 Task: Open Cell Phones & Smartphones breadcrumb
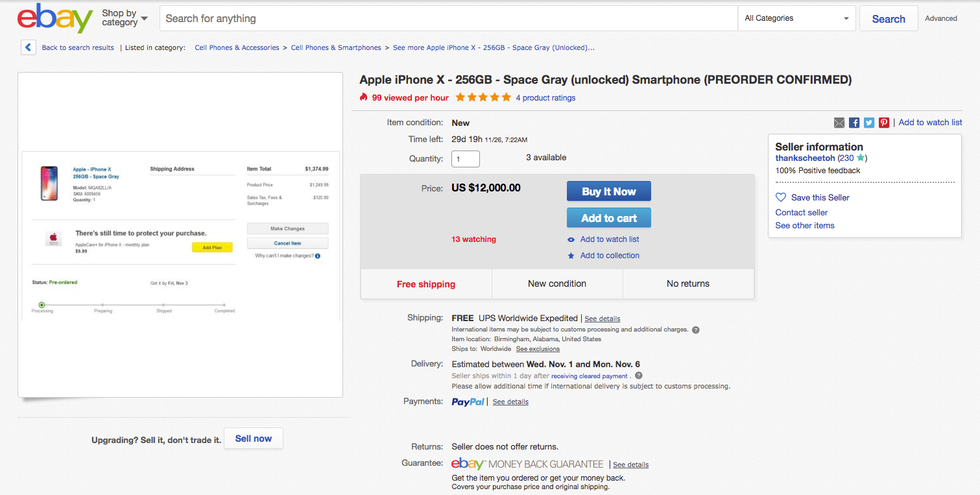[336, 47]
